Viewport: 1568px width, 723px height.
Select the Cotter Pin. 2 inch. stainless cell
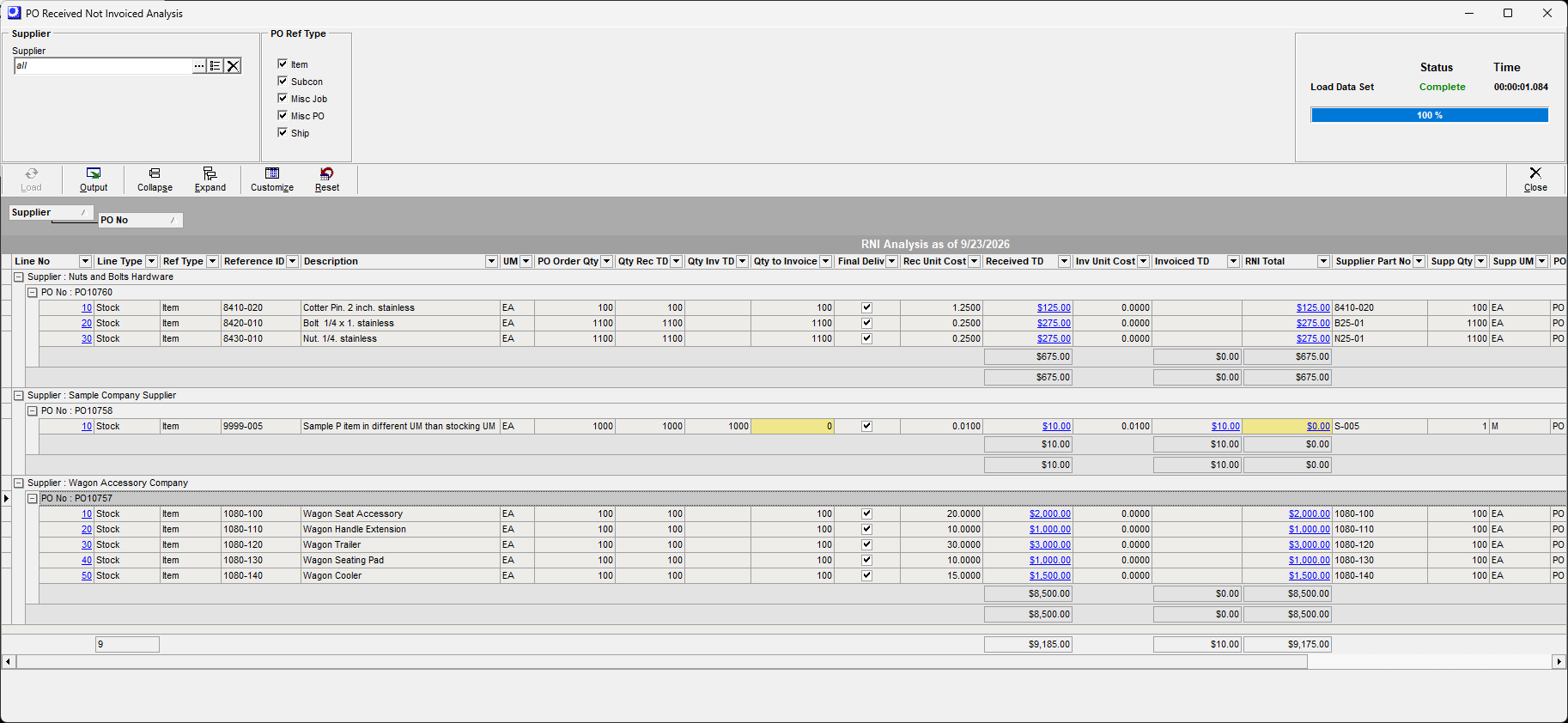[400, 307]
